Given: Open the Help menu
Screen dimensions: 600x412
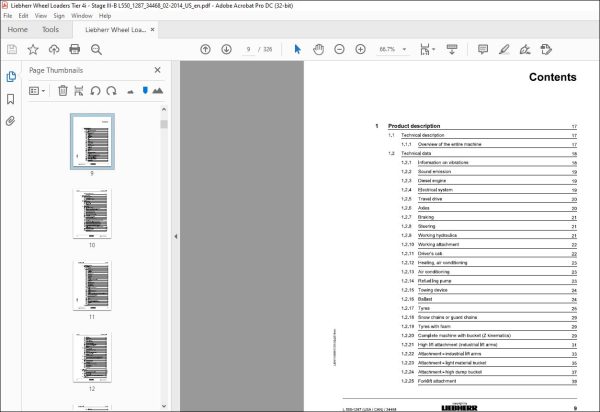Looking at the screenshot, I should 105,16.
